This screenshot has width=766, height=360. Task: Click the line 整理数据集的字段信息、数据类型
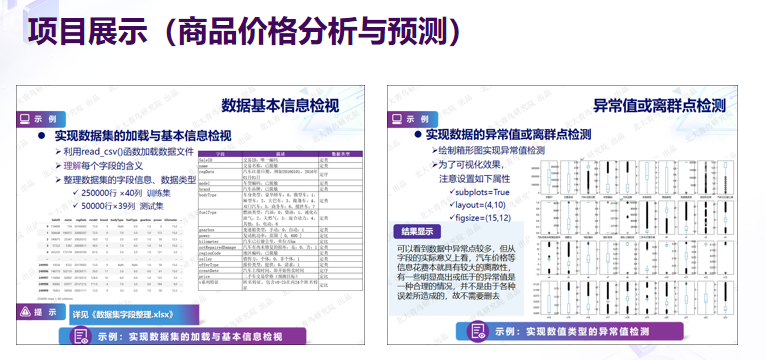click(129, 179)
